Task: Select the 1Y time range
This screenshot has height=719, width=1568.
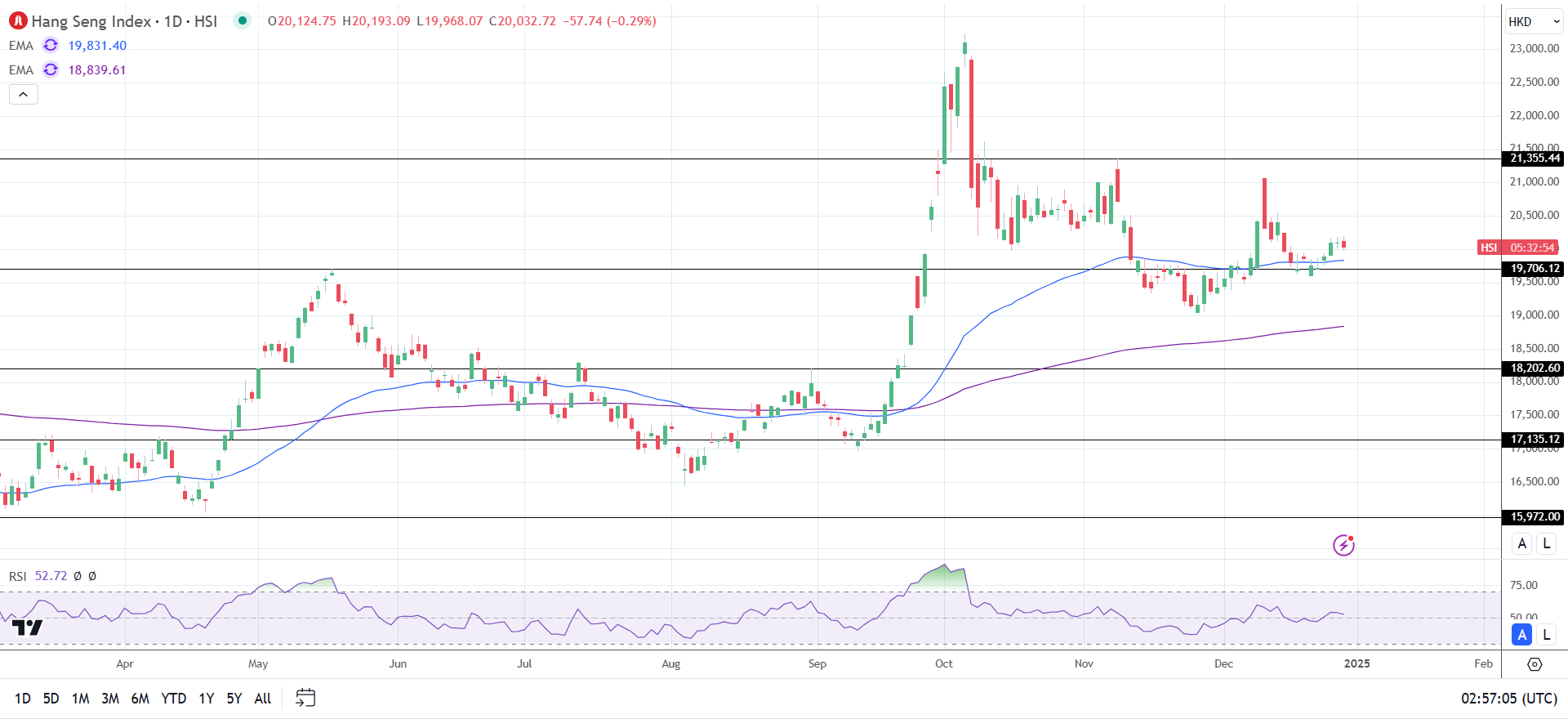Action: tap(207, 699)
